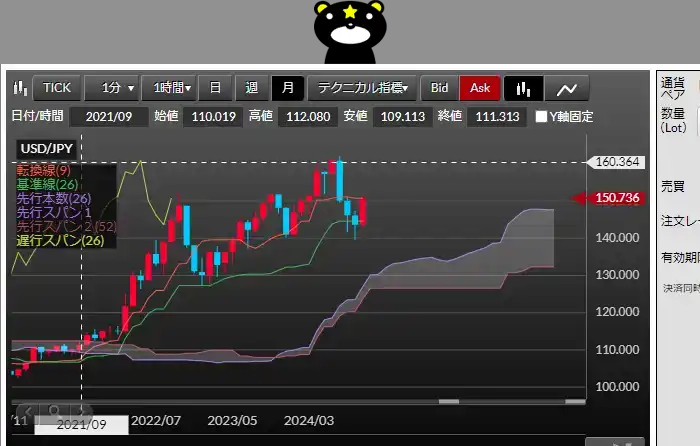Click the 110.000 price axis label

617,350
